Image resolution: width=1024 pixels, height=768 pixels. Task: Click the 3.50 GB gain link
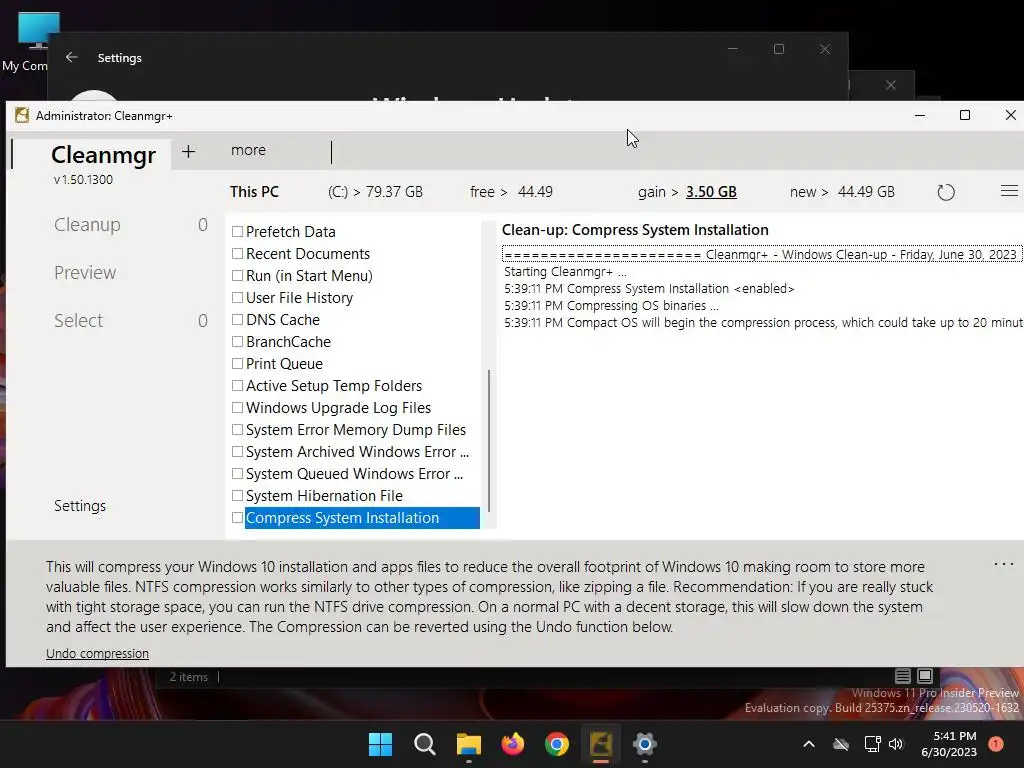click(711, 192)
